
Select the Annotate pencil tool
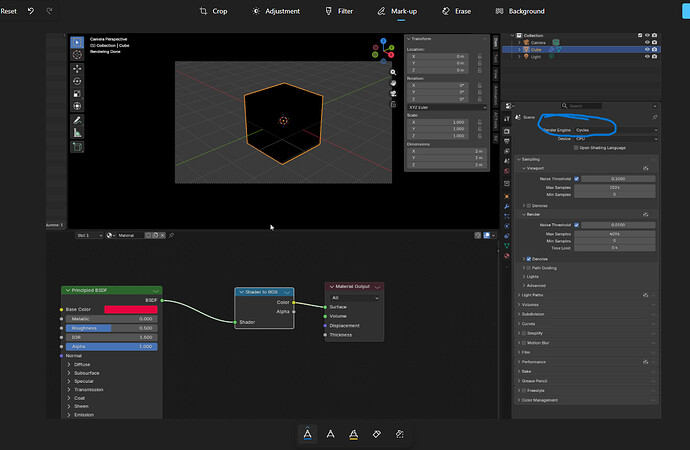[x=77, y=120]
